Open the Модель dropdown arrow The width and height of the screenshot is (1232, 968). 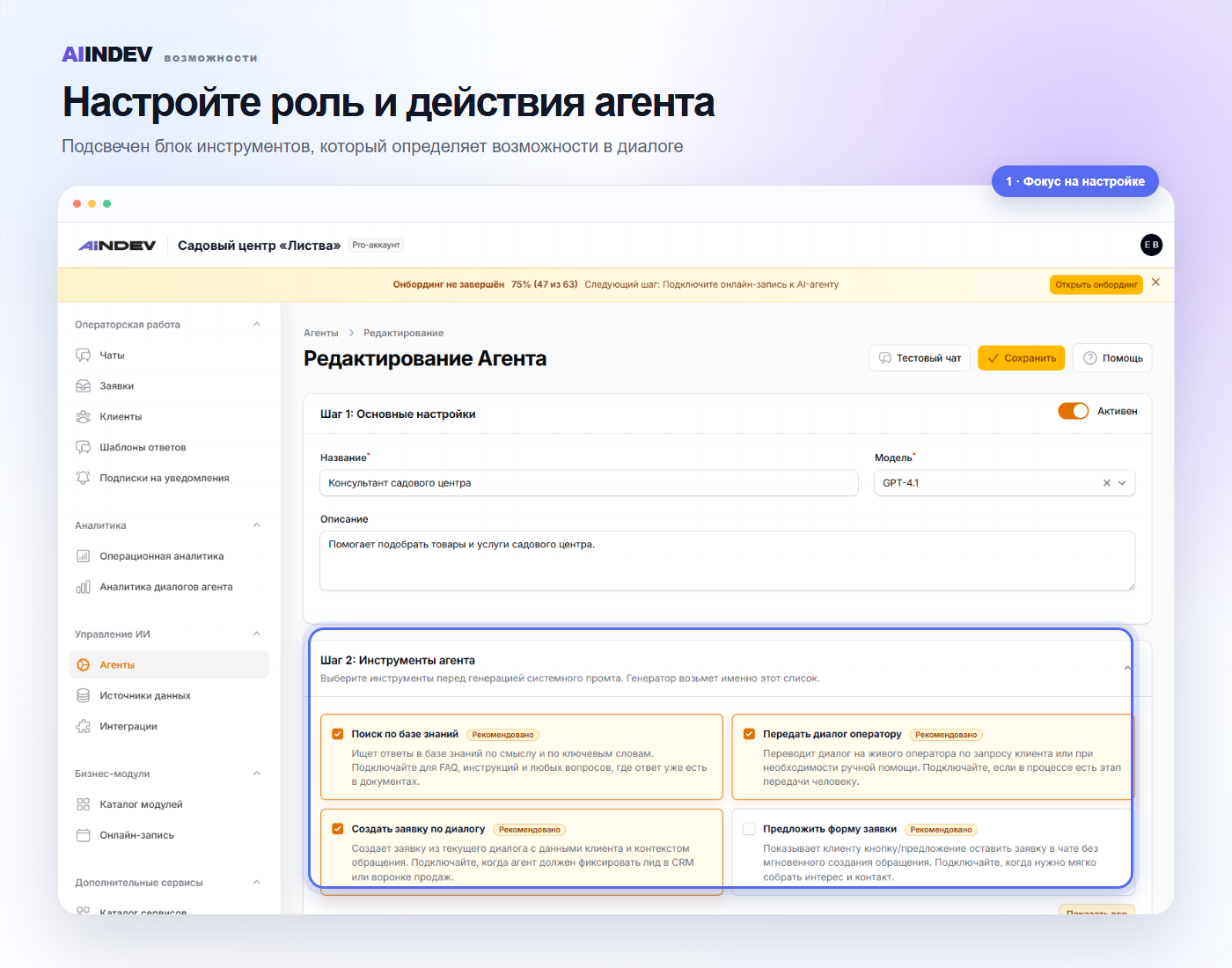coord(1122,483)
